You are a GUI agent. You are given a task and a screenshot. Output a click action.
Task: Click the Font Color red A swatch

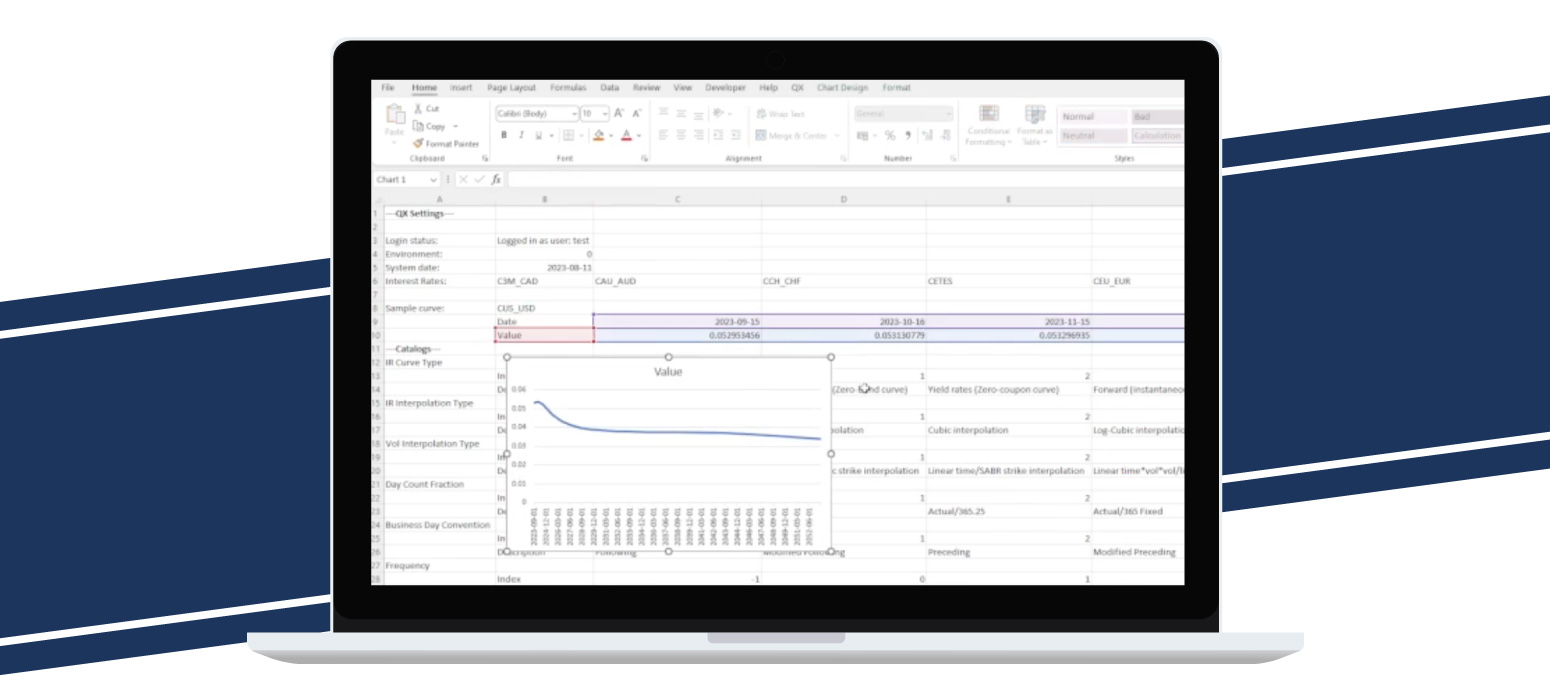click(x=625, y=135)
